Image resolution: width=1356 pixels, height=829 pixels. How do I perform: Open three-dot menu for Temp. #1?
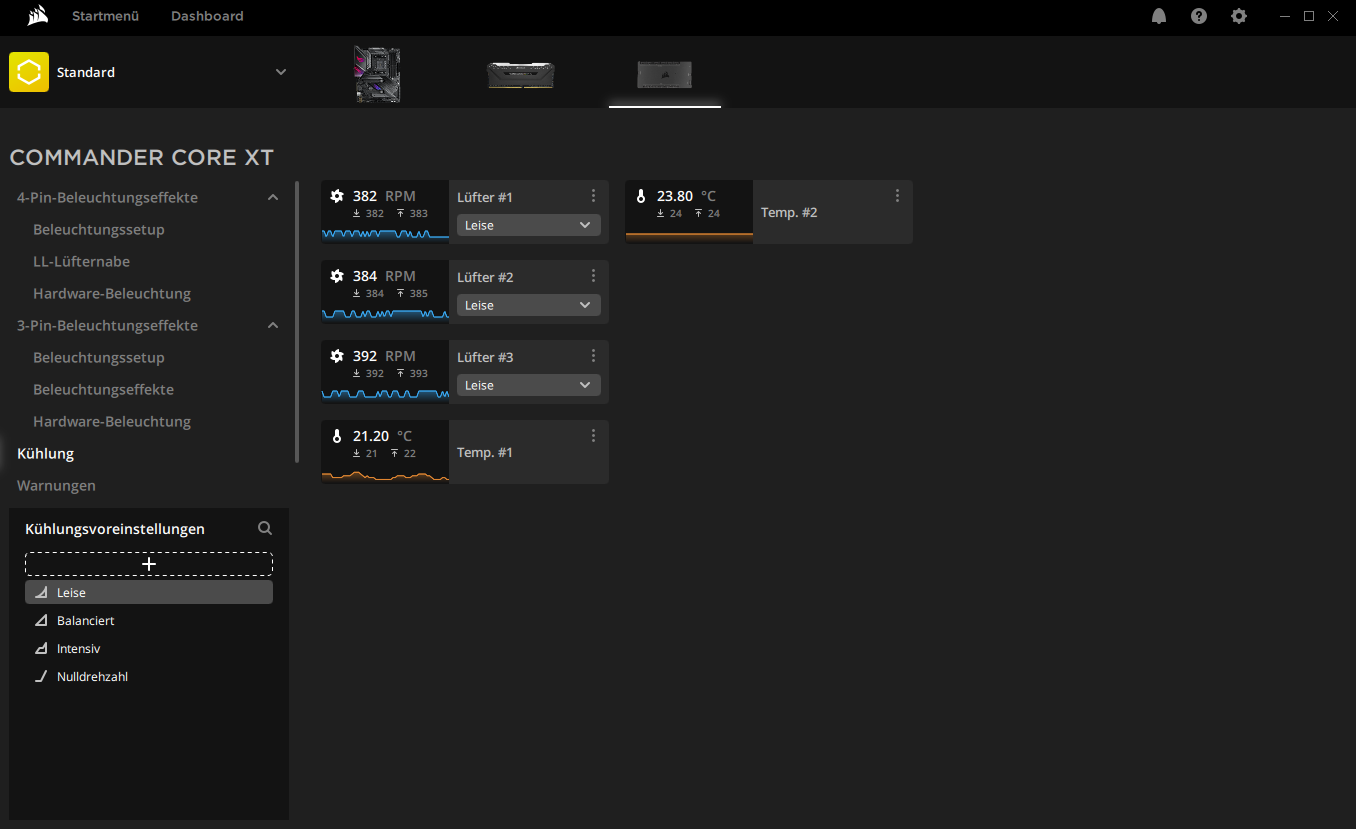point(593,436)
